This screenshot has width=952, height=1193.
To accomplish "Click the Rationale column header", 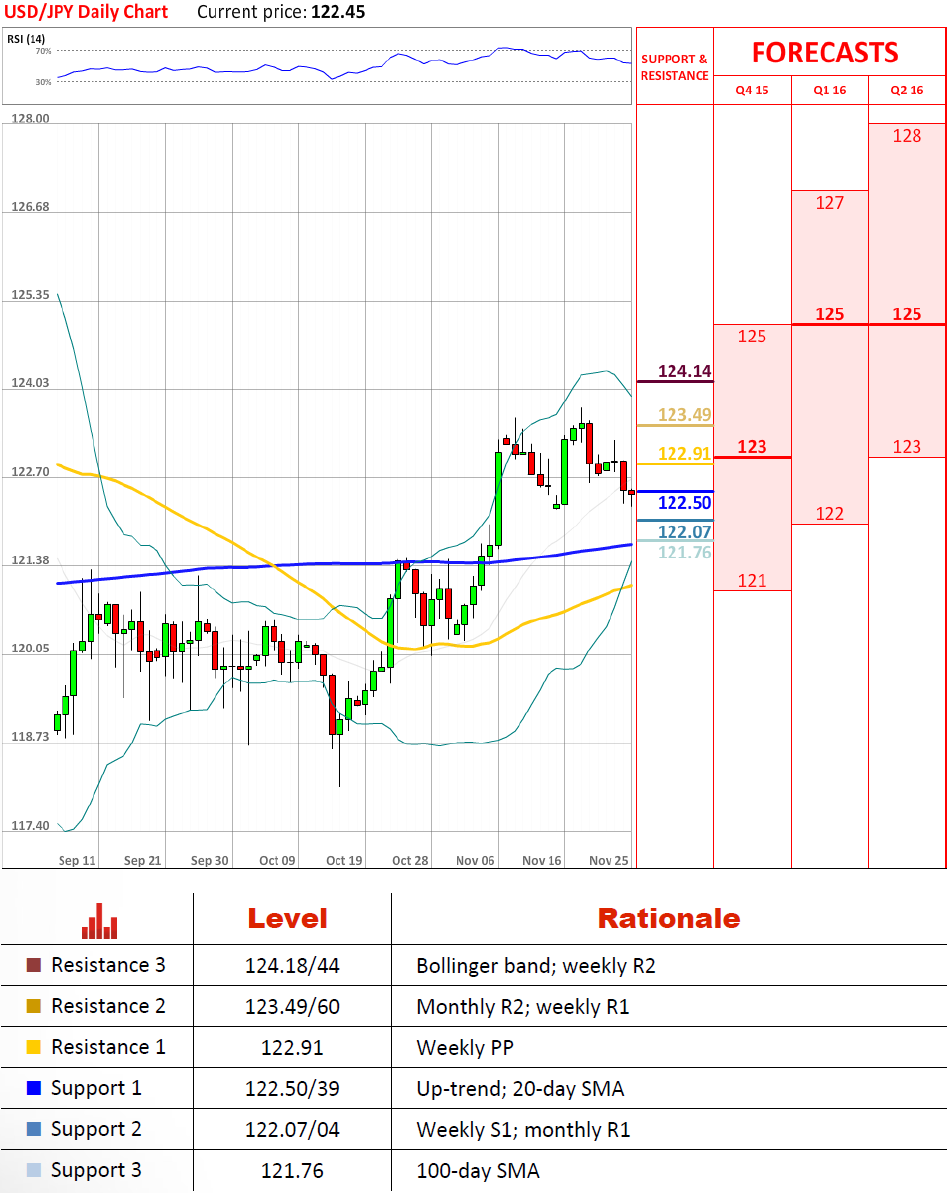I will [x=668, y=919].
